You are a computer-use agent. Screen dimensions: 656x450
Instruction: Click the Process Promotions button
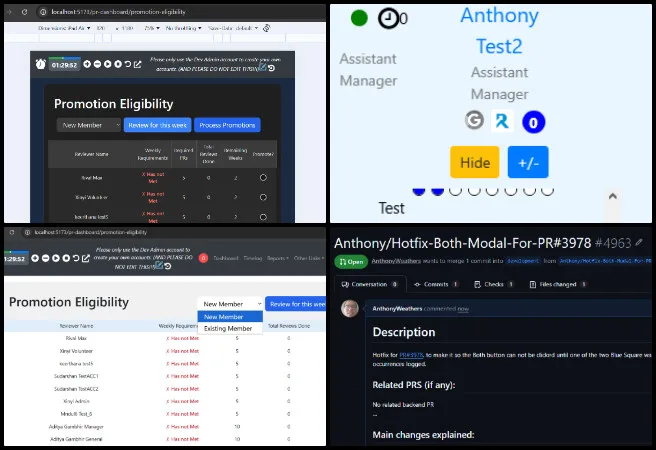227,125
